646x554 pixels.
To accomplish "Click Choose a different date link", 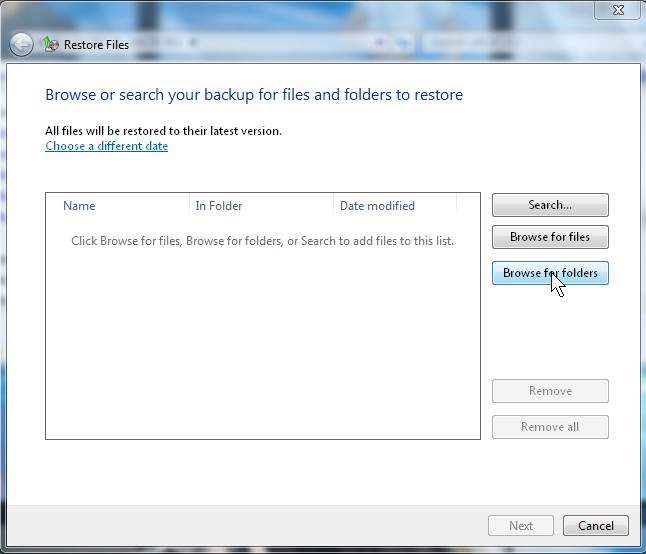I will pyautogui.click(x=107, y=146).
